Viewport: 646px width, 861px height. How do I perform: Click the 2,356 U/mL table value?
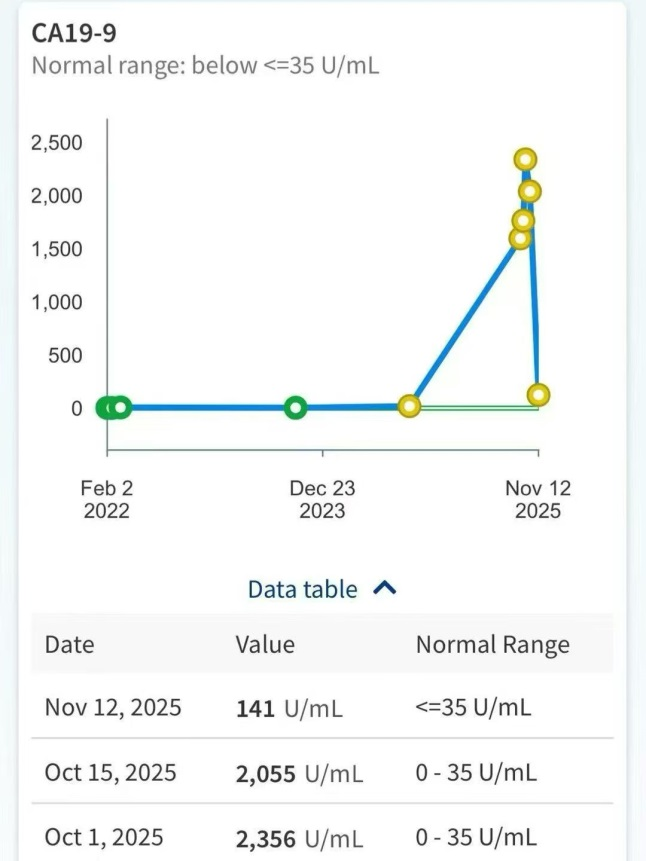tap(299, 838)
